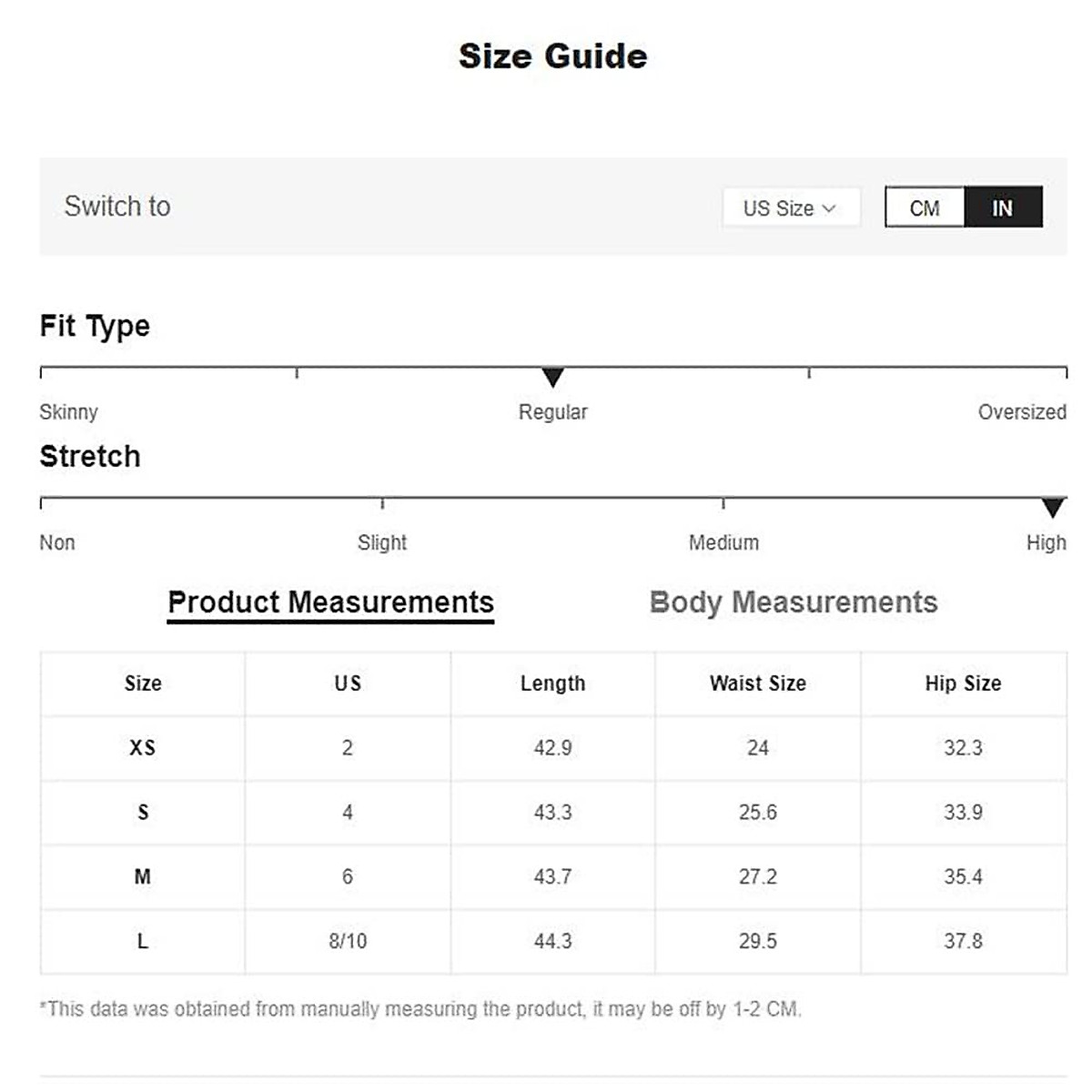Switch to Body Measurements tab

[793, 602]
